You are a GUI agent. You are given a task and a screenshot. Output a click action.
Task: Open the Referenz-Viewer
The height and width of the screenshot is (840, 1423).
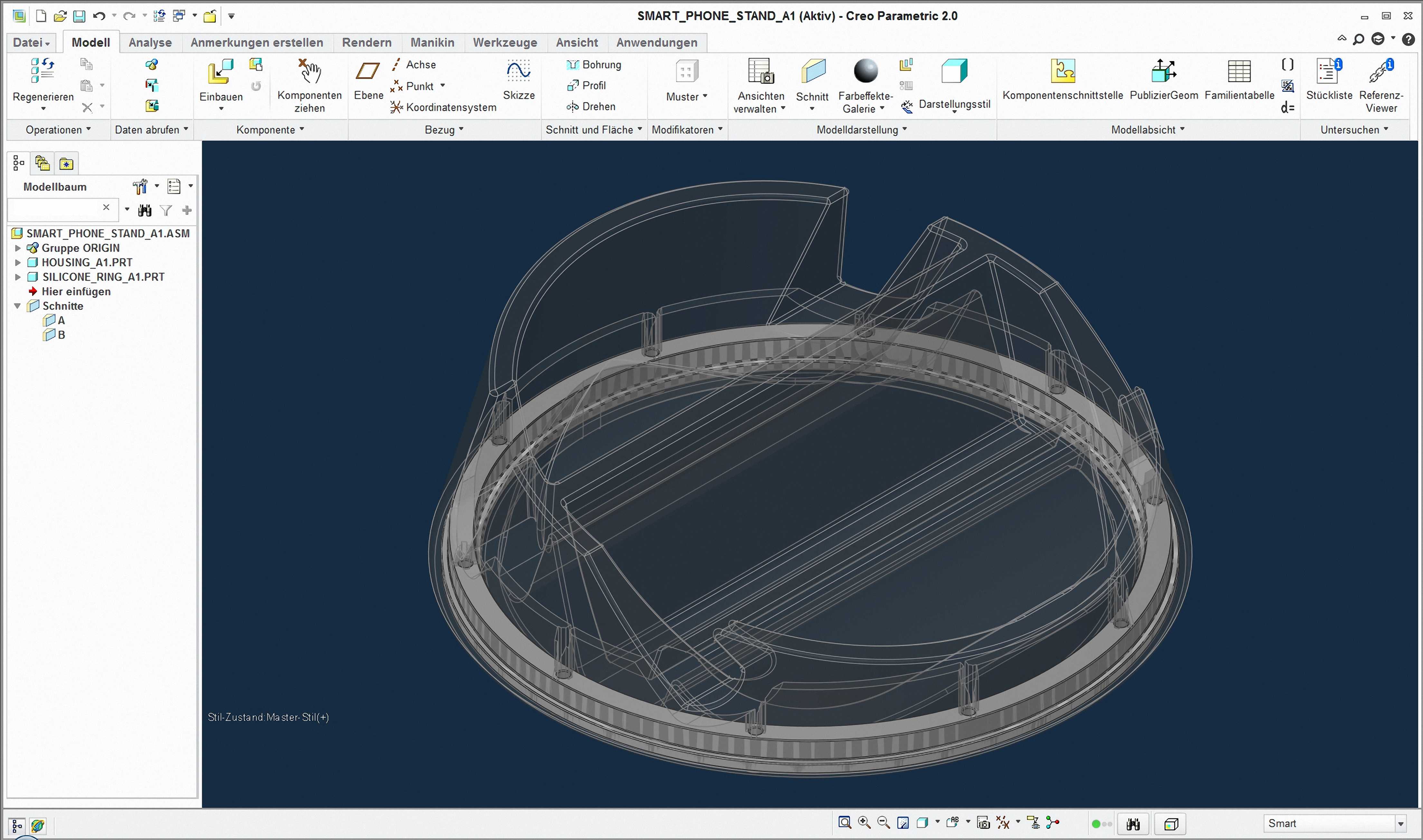(1381, 86)
